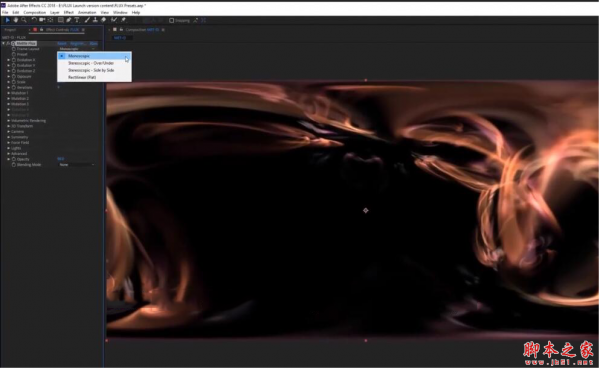600x369 pixels.
Task: Toggle the Scale stopwatch
Action: (14, 82)
